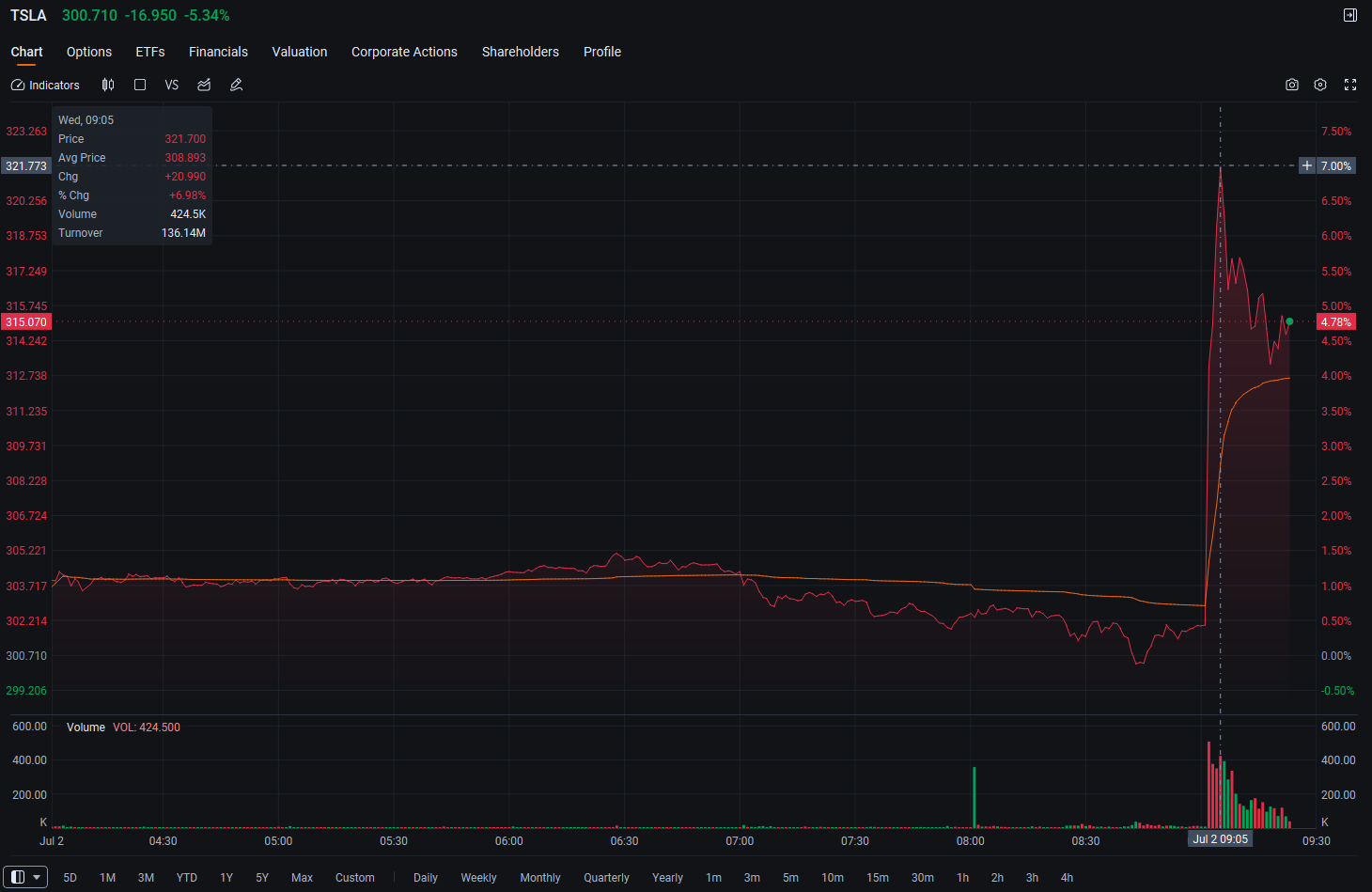
Task: Click the green dot at the latest price
Action: coord(1289,321)
